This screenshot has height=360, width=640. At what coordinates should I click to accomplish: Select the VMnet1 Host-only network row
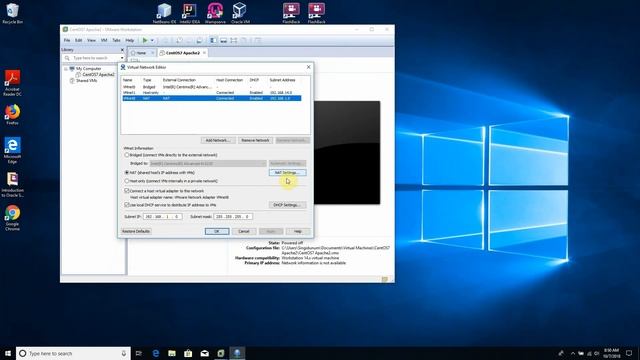coord(211,93)
